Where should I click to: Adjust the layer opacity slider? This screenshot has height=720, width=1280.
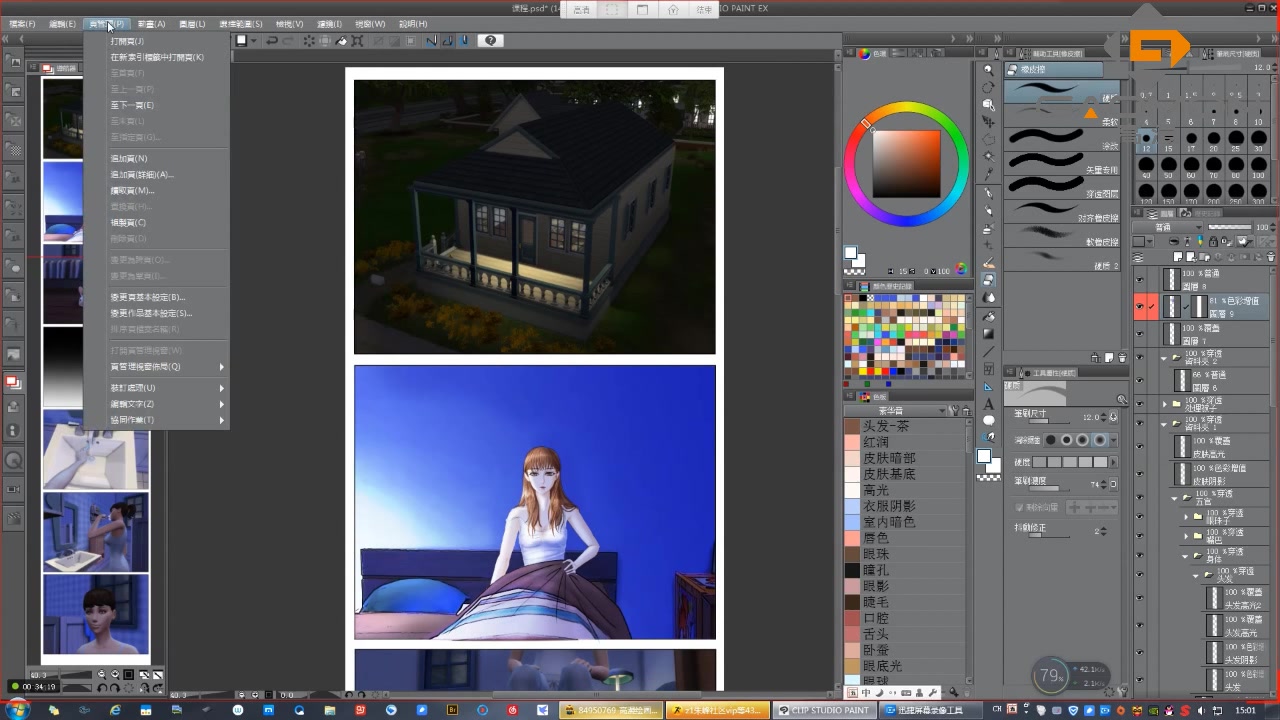coord(1231,227)
